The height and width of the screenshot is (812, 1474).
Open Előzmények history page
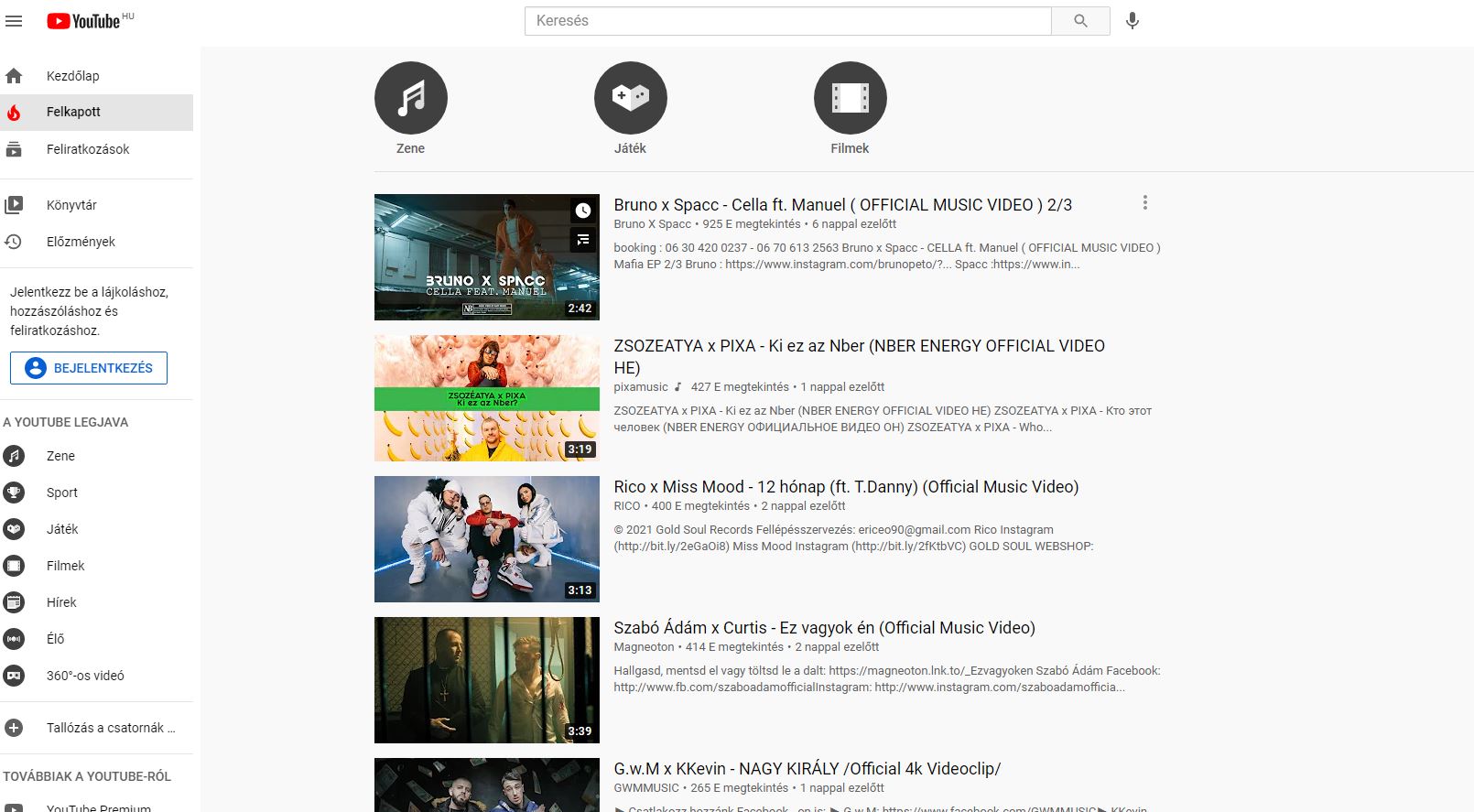[x=81, y=242]
